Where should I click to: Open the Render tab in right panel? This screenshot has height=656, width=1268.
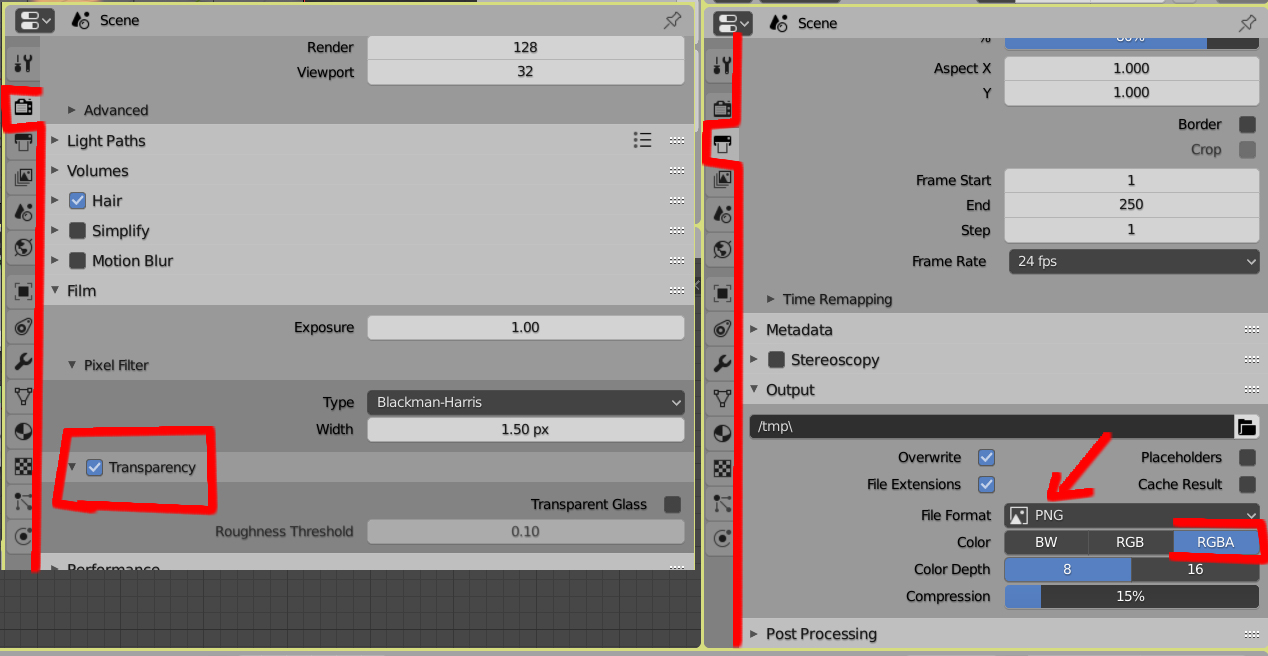(724, 108)
